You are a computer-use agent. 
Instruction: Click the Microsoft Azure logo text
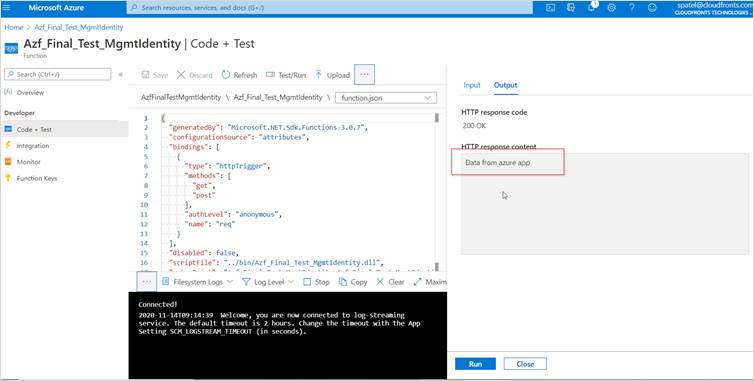point(56,8)
